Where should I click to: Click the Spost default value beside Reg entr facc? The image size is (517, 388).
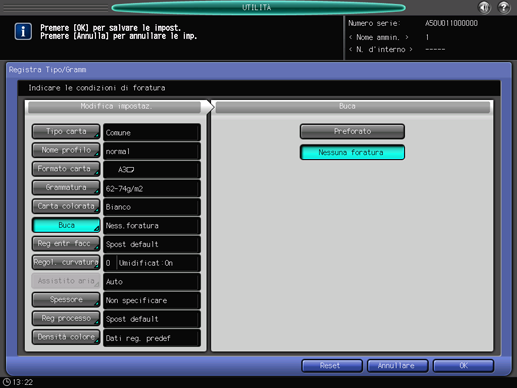pos(152,244)
